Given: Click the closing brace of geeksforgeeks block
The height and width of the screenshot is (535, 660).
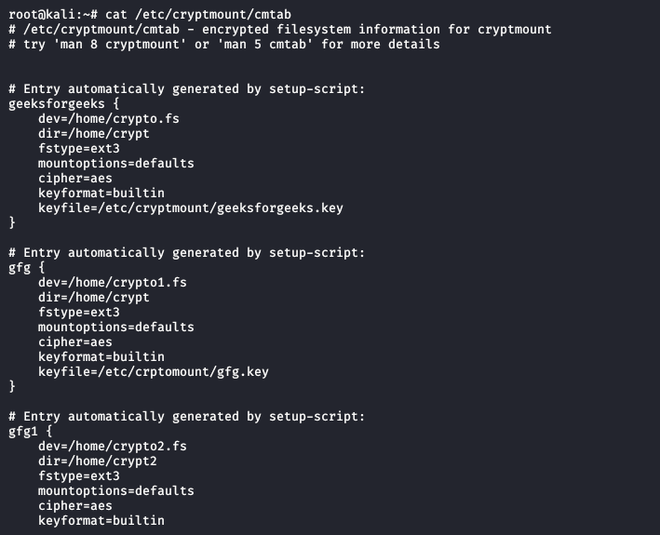Looking at the screenshot, I should coord(13,222).
